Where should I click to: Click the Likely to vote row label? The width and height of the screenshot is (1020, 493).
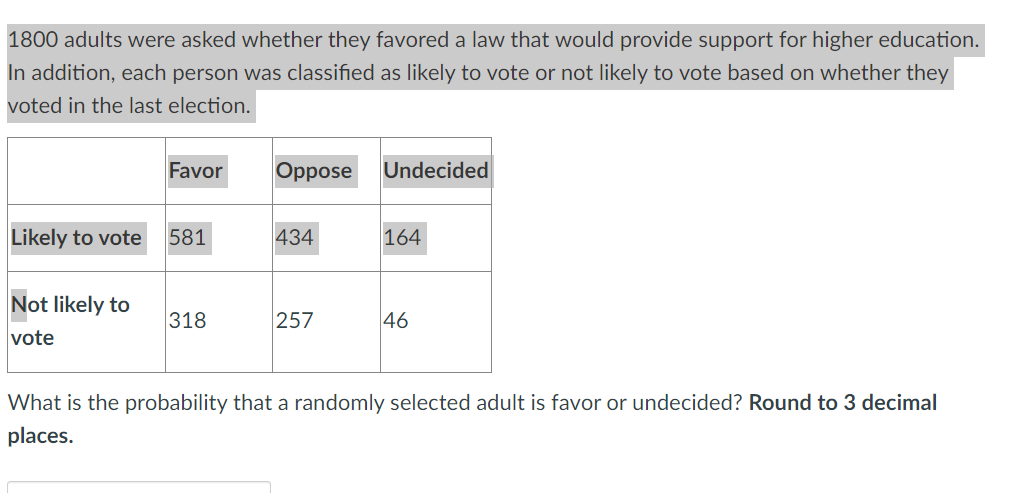tap(76, 238)
